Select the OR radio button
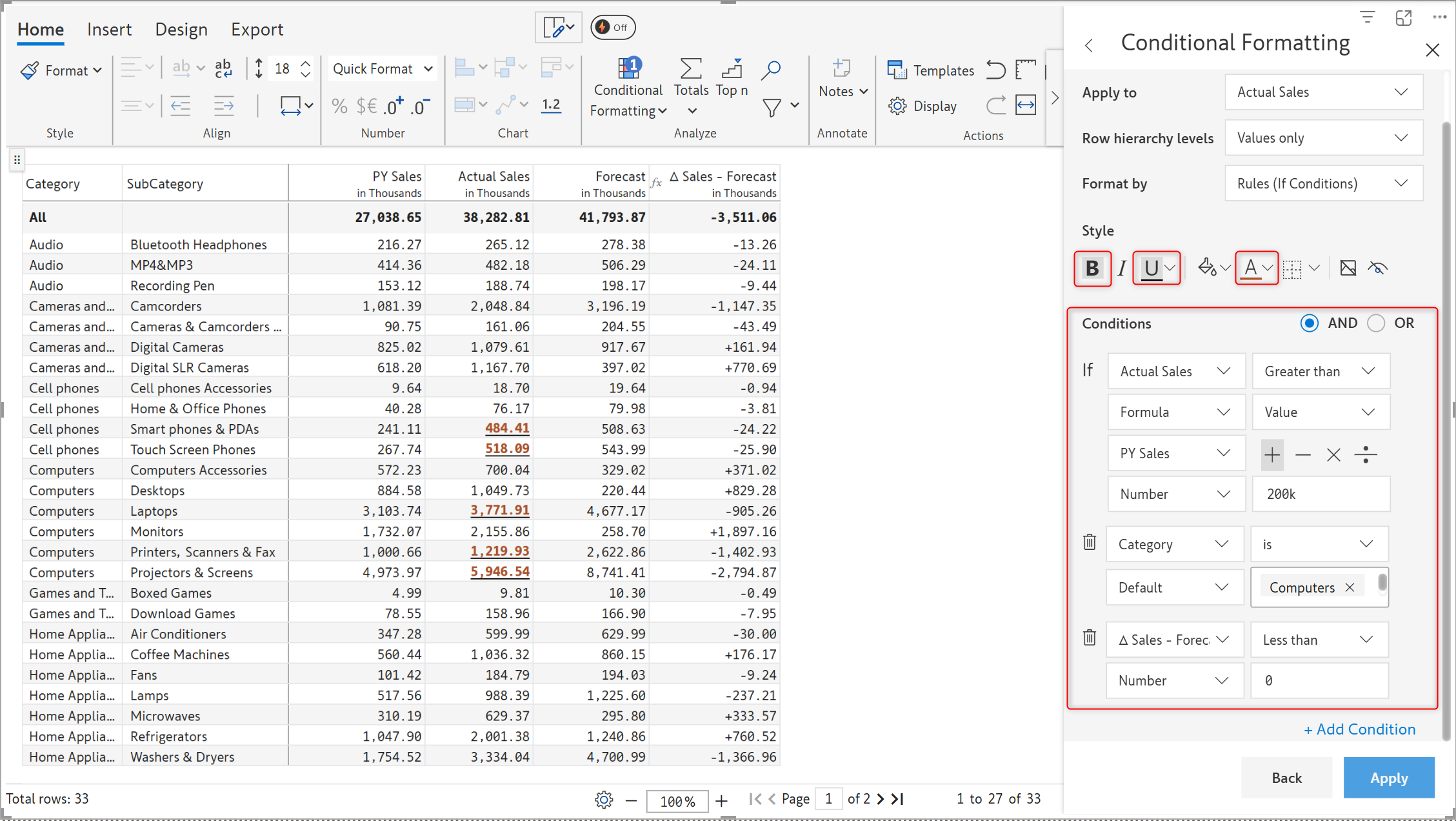Screen dimensions: 1456x821 1376,323
